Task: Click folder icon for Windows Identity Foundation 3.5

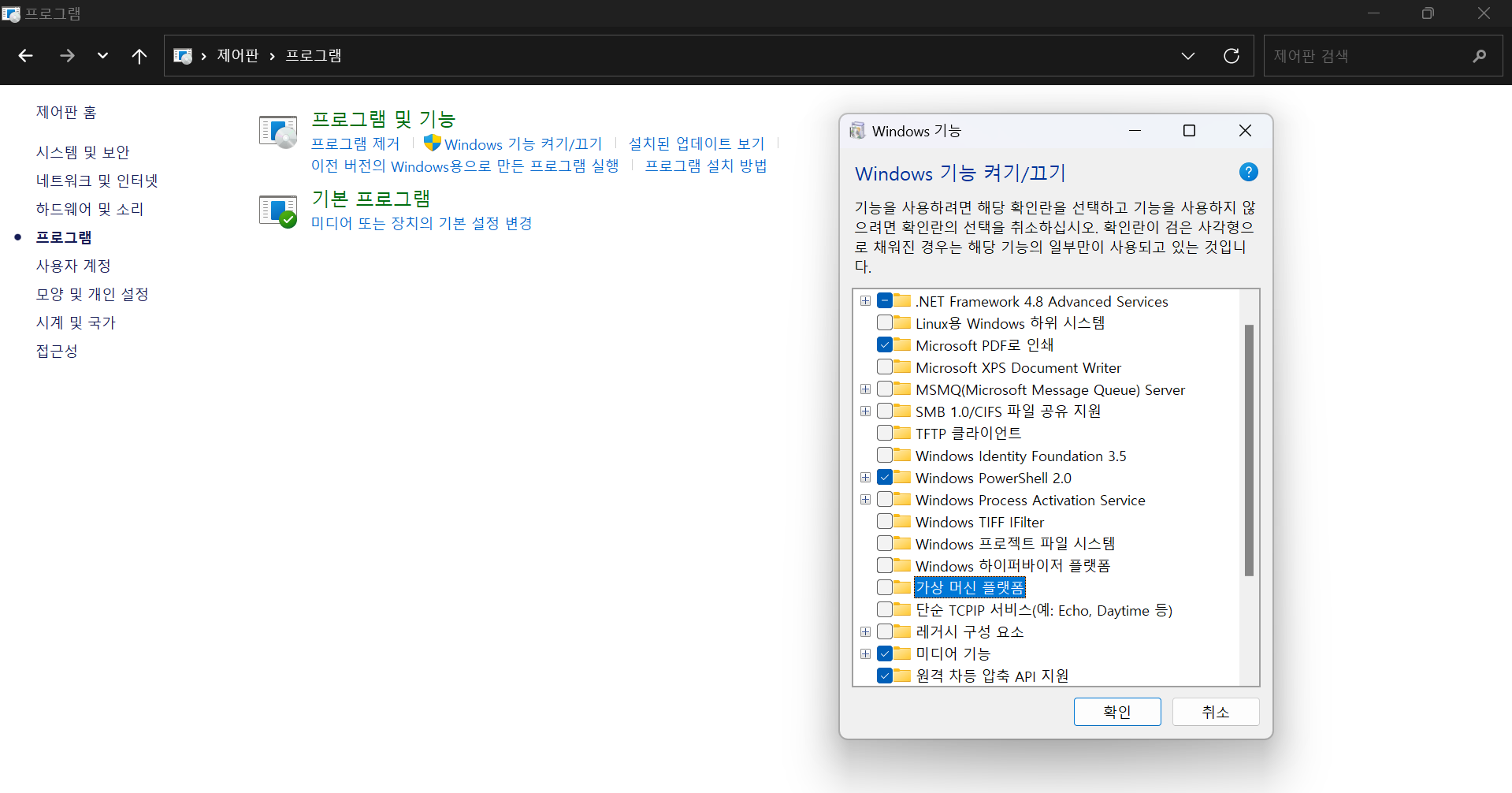Action: click(902, 455)
